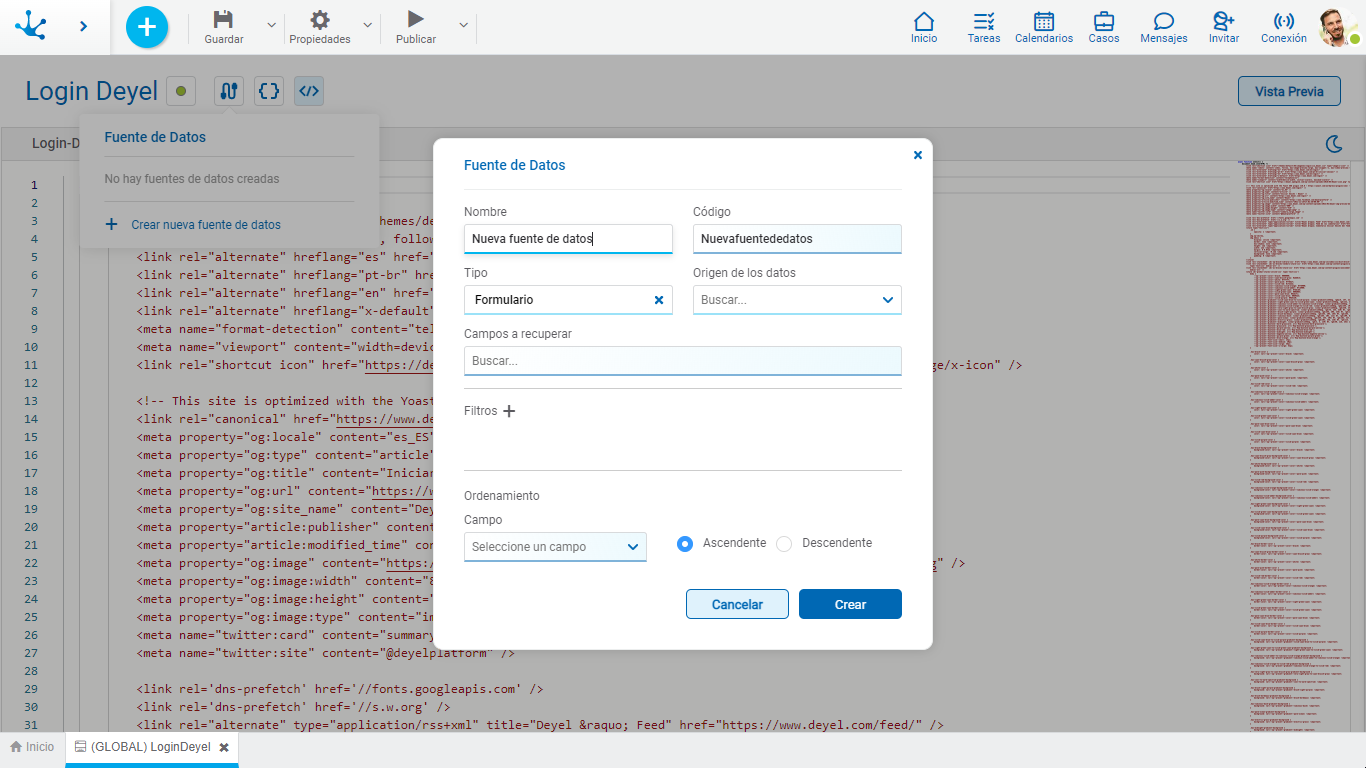This screenshot has width=1366, height=768.
Task: Click the Login Deyel title
Action: point(92,92)
